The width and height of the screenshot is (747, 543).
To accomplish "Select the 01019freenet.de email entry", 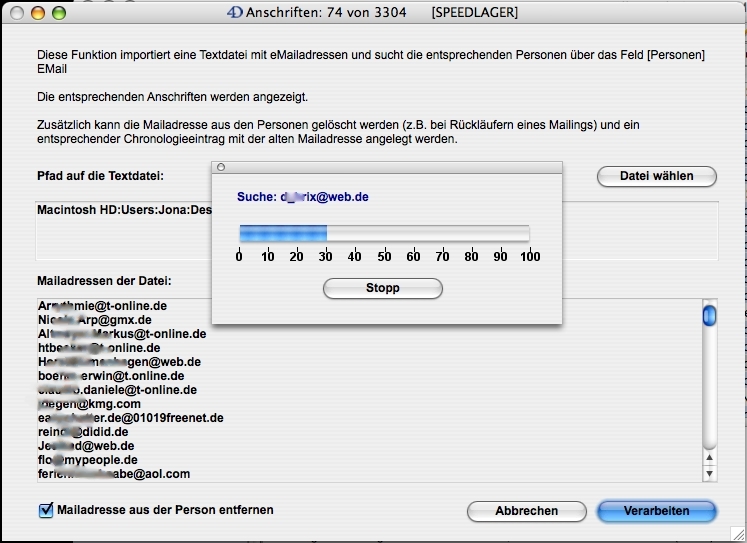I will [x=130, y=418].
